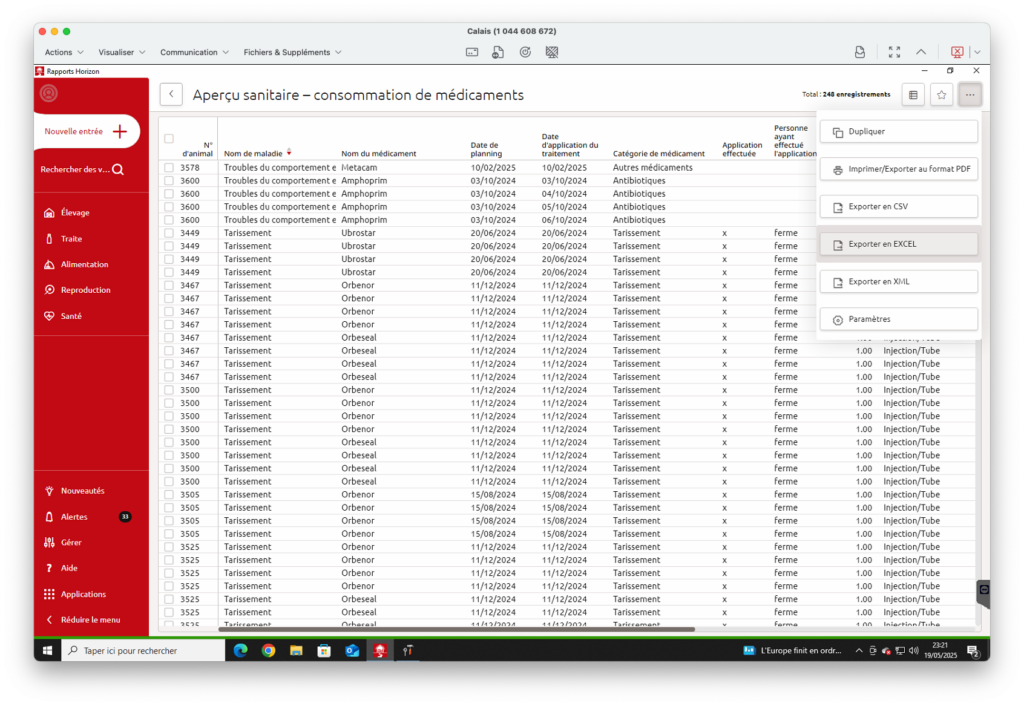Check the row for animal 3578
1024x706 pixels.
click(x=169, y=168)
